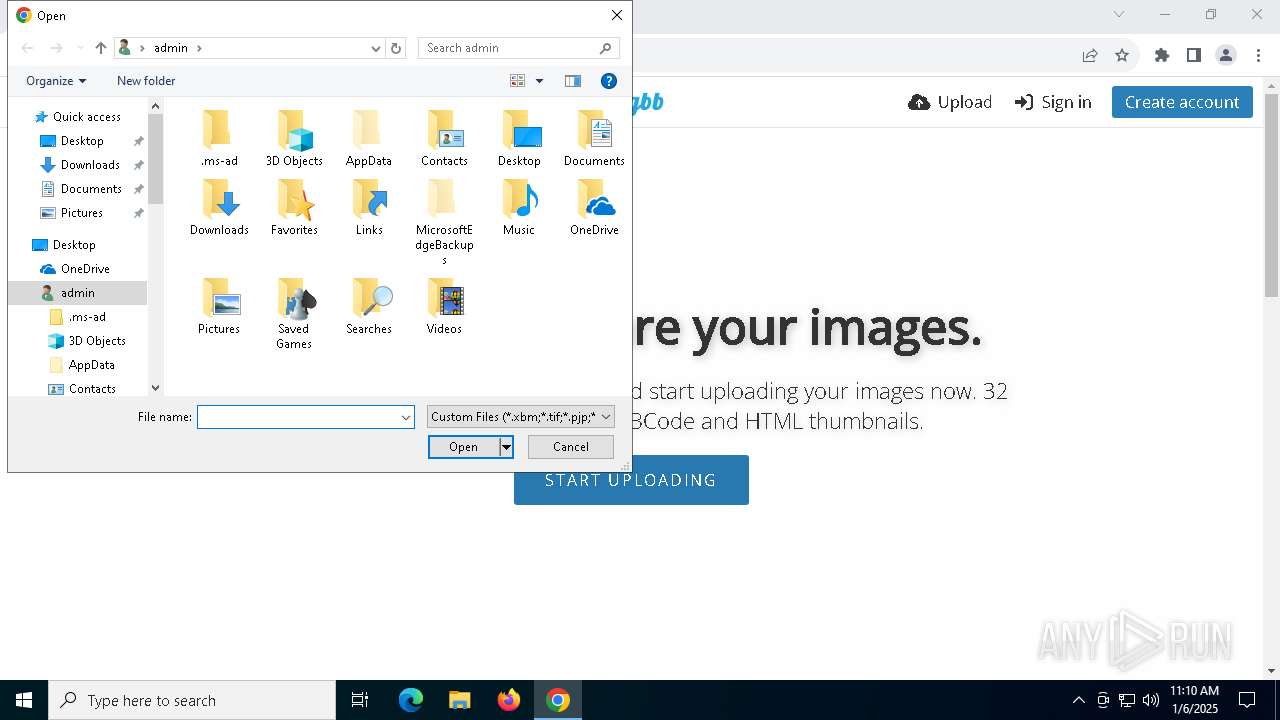Viewport: 1280px width, 720px height.
Task: Bookmark page with the star icon
Action: pyautogui.click(x=1122, y=55)
